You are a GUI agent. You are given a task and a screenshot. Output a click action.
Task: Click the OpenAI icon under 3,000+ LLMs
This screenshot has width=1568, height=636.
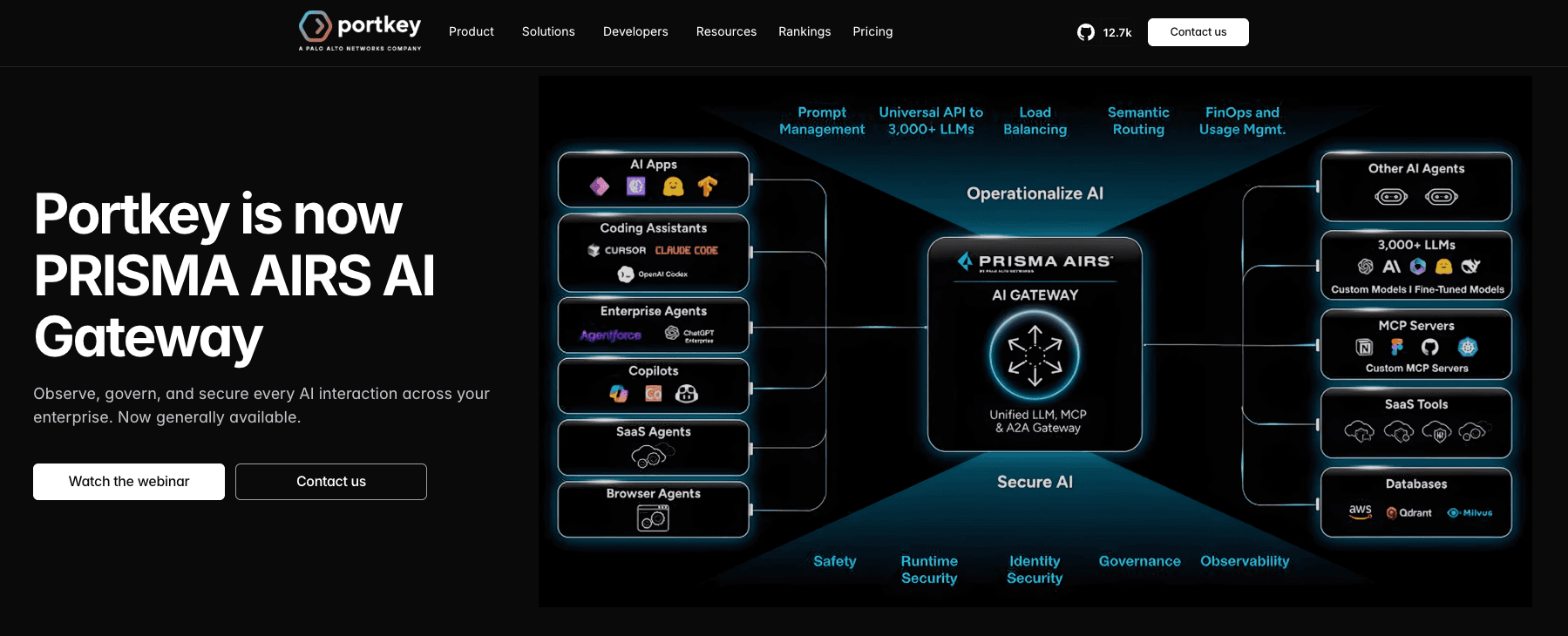[1366, 267]
